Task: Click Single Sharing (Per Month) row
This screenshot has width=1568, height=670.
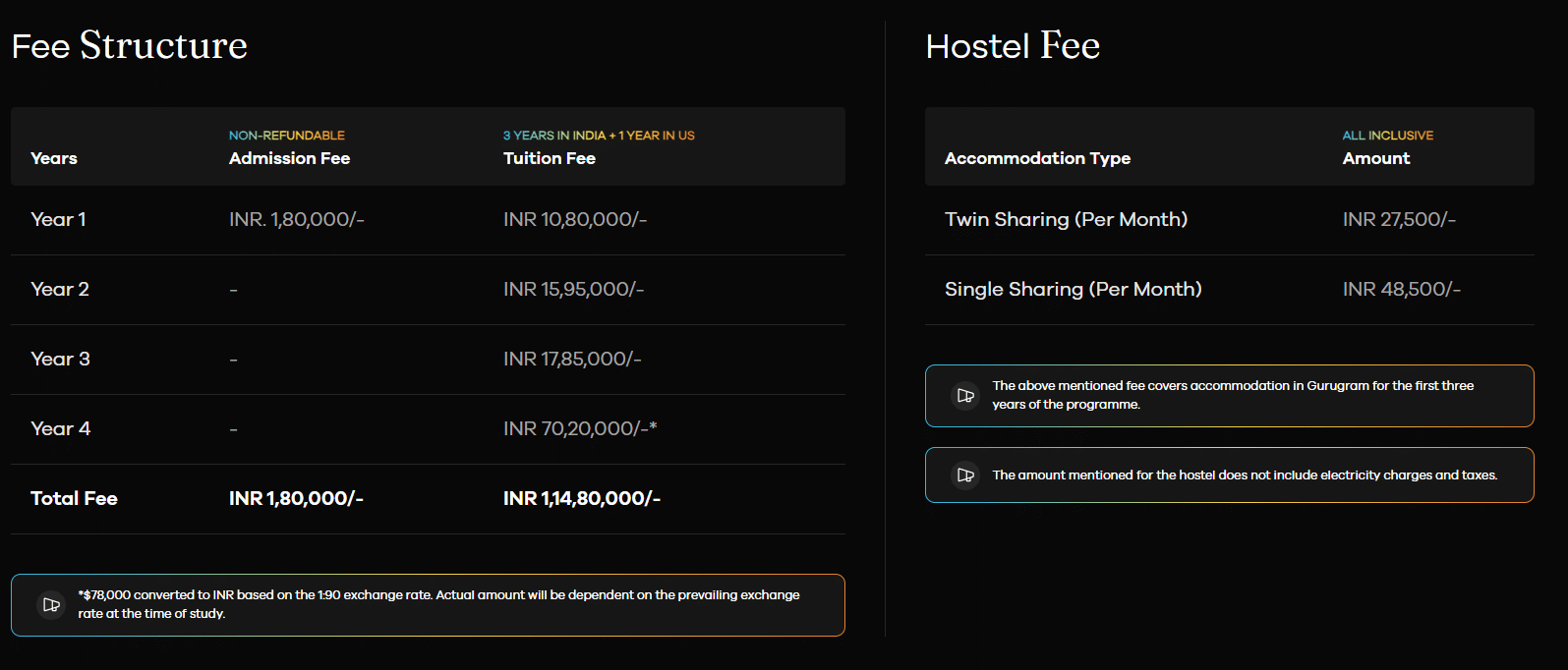Action: pos(1073,290)
